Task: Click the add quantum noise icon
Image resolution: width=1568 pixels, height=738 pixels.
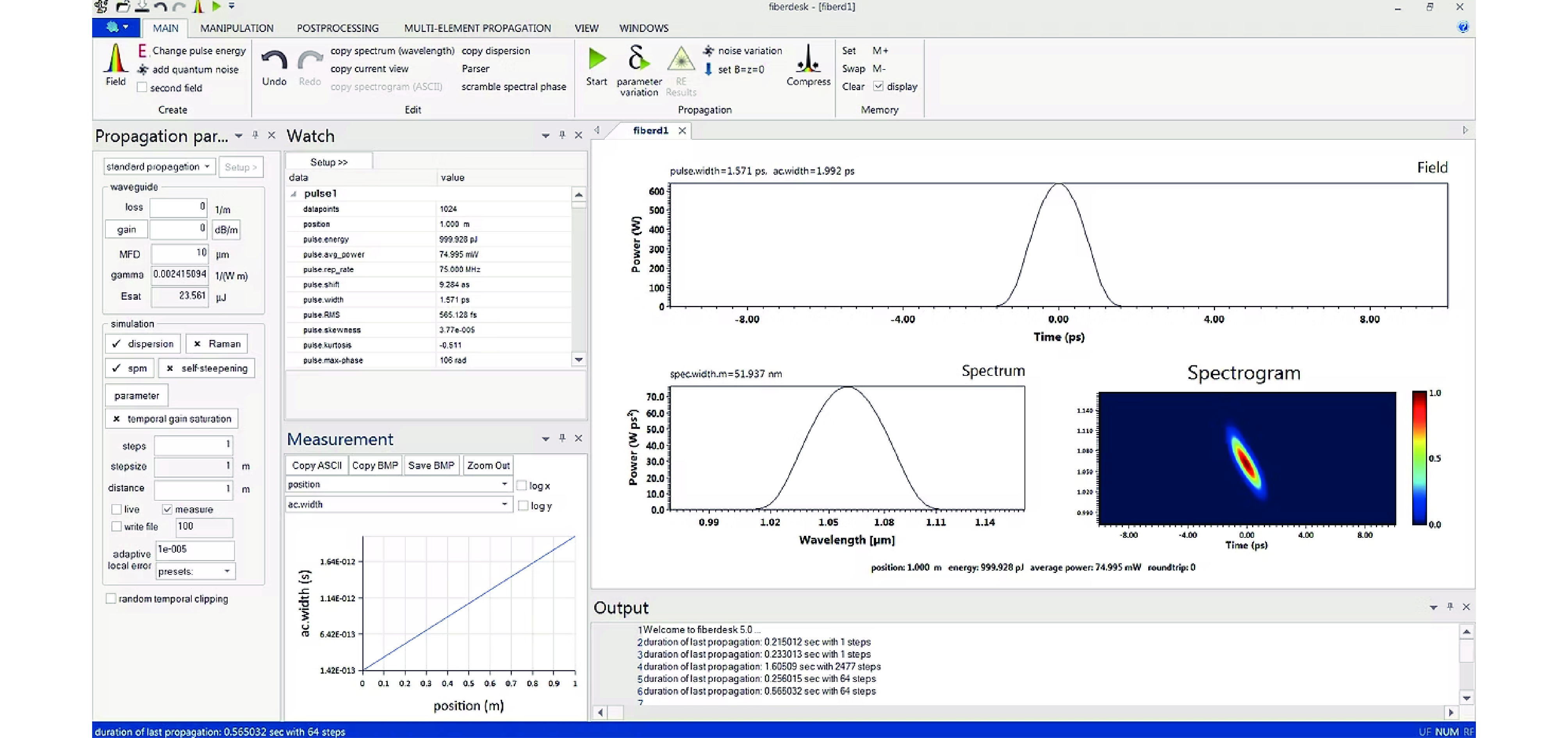Action: 143,69
